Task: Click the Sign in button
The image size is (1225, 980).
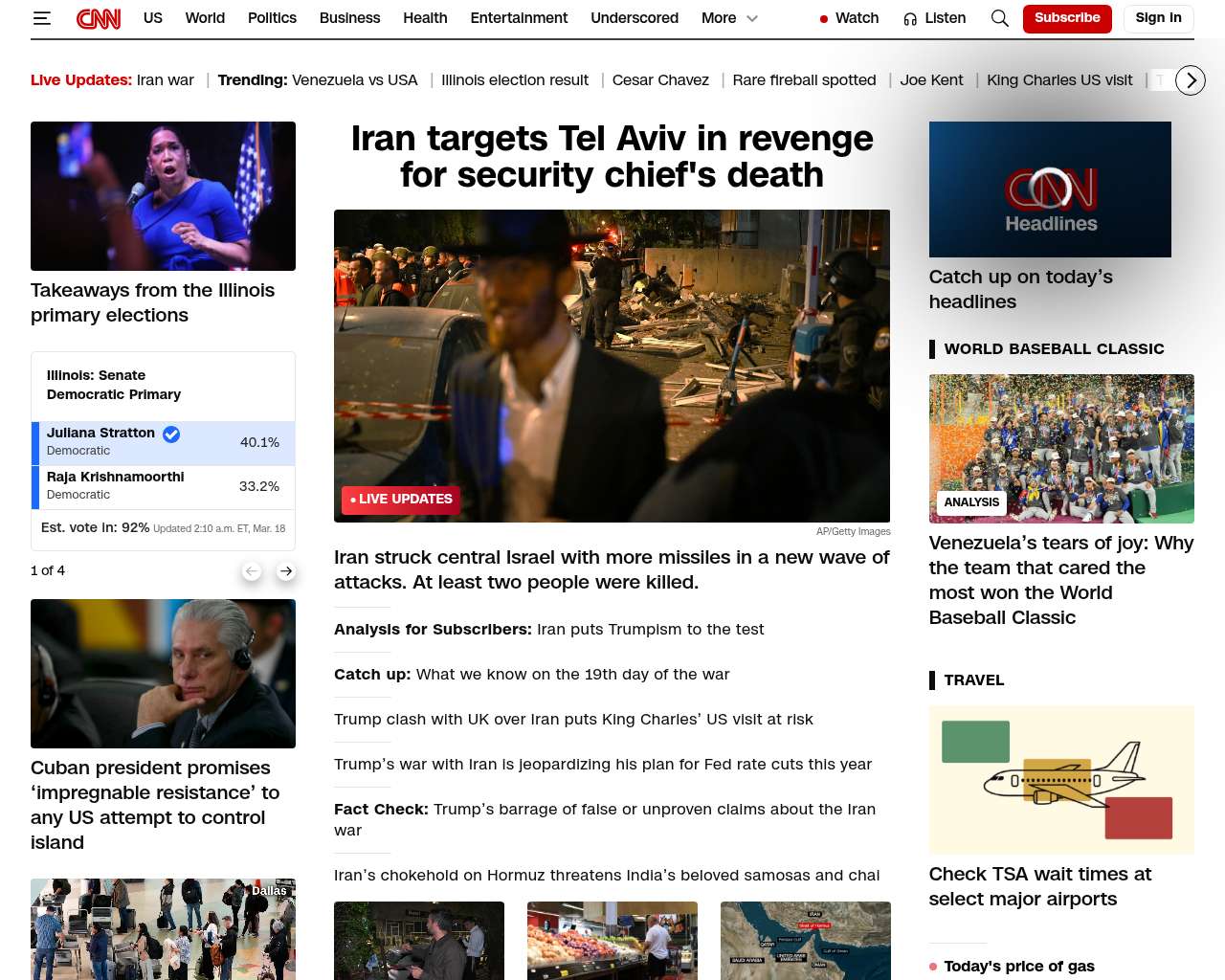Action: pos(1158,18)
